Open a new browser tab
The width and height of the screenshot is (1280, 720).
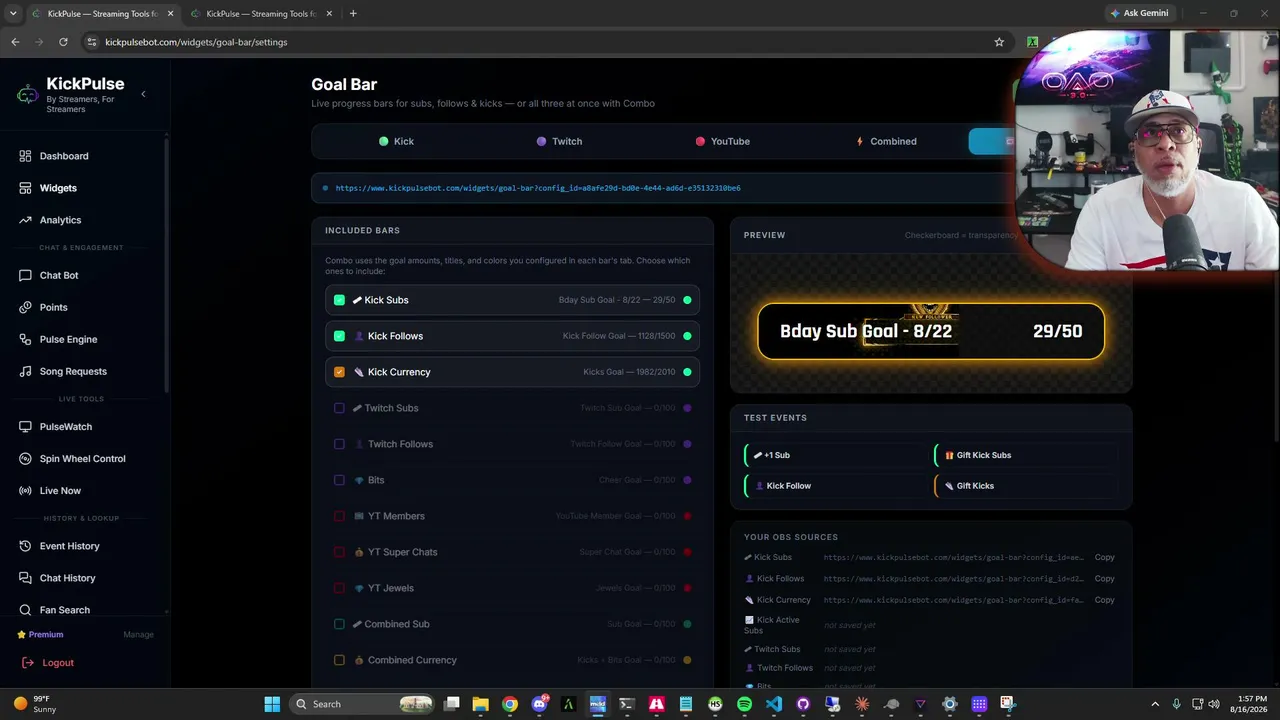tap(353, 13)
